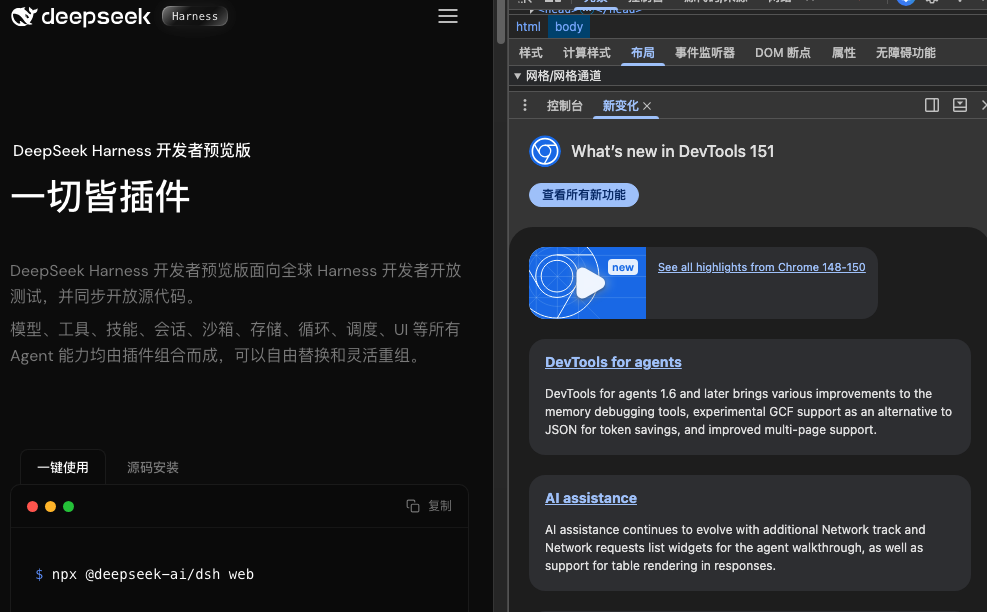Open the 样式 styles tab
This screenshot has height=612, width=987.
531,53
